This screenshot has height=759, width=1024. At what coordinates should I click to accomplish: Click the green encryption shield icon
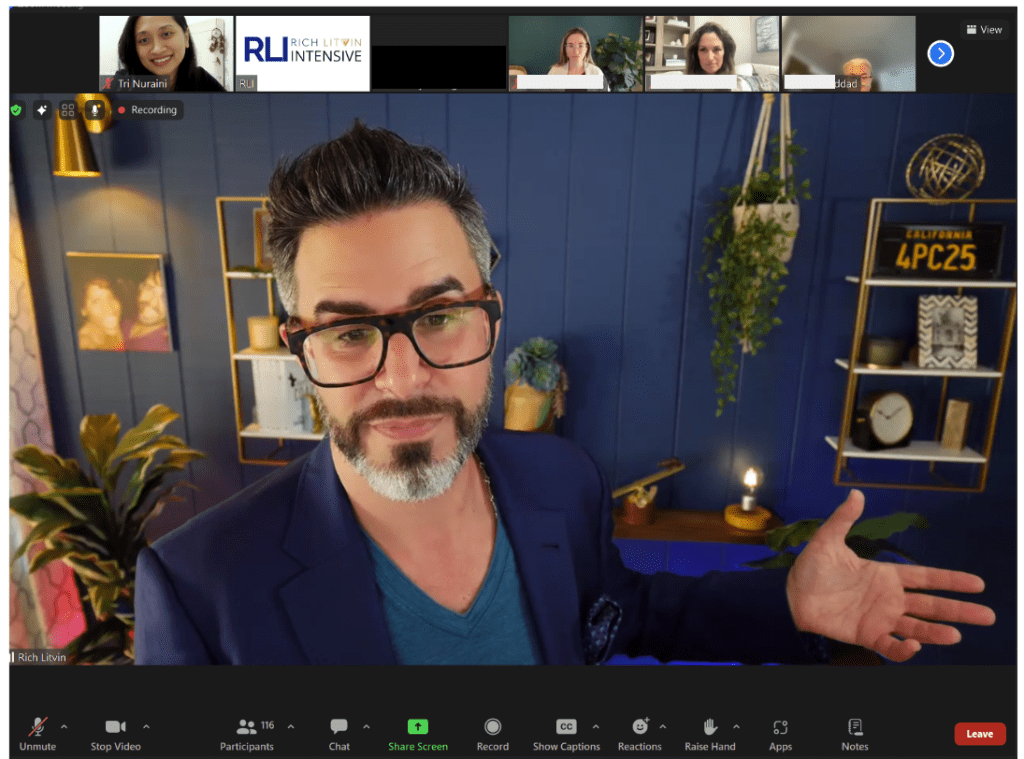point(16,110)
